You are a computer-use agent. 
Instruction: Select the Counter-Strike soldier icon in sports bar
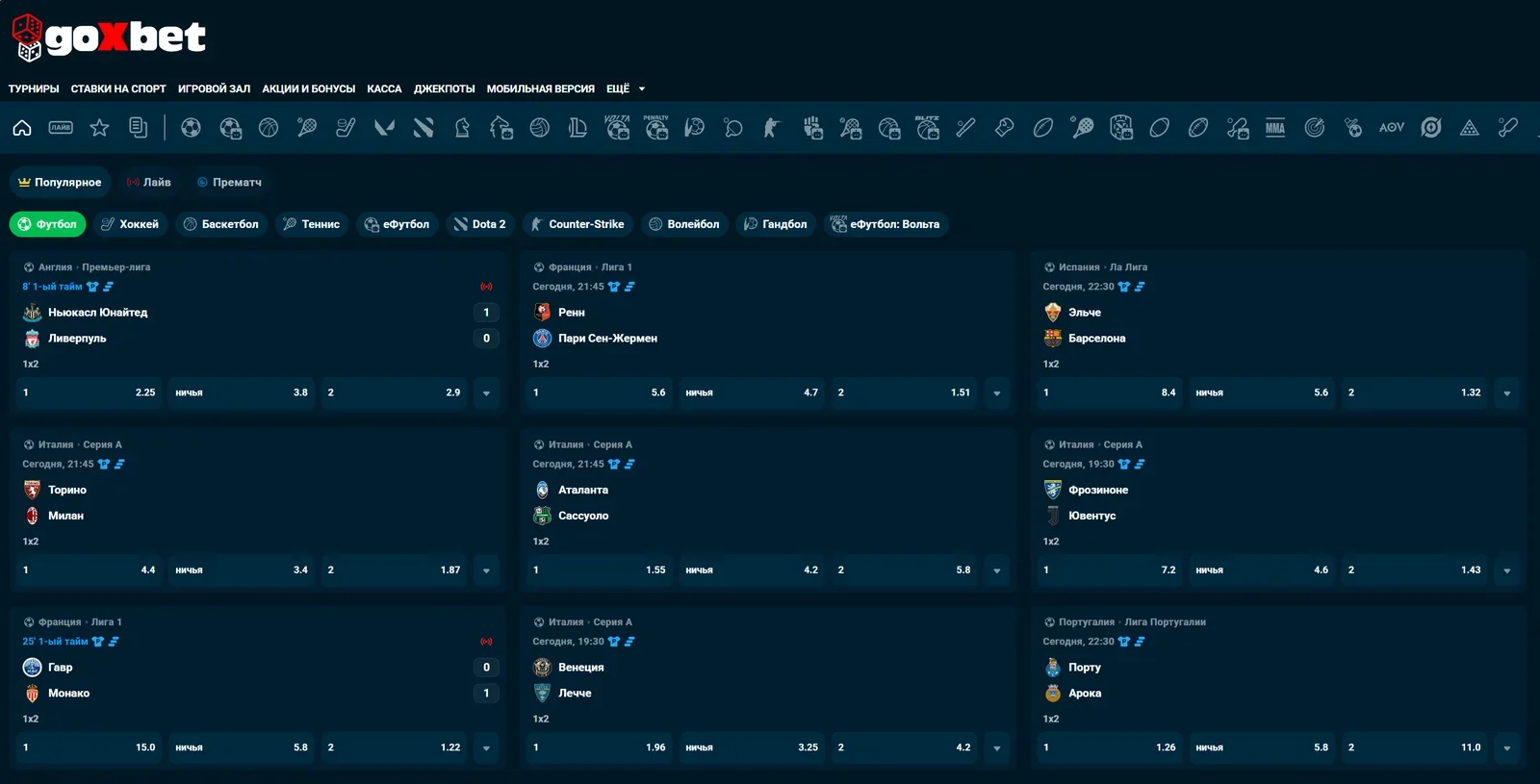[x=771, y=127]
